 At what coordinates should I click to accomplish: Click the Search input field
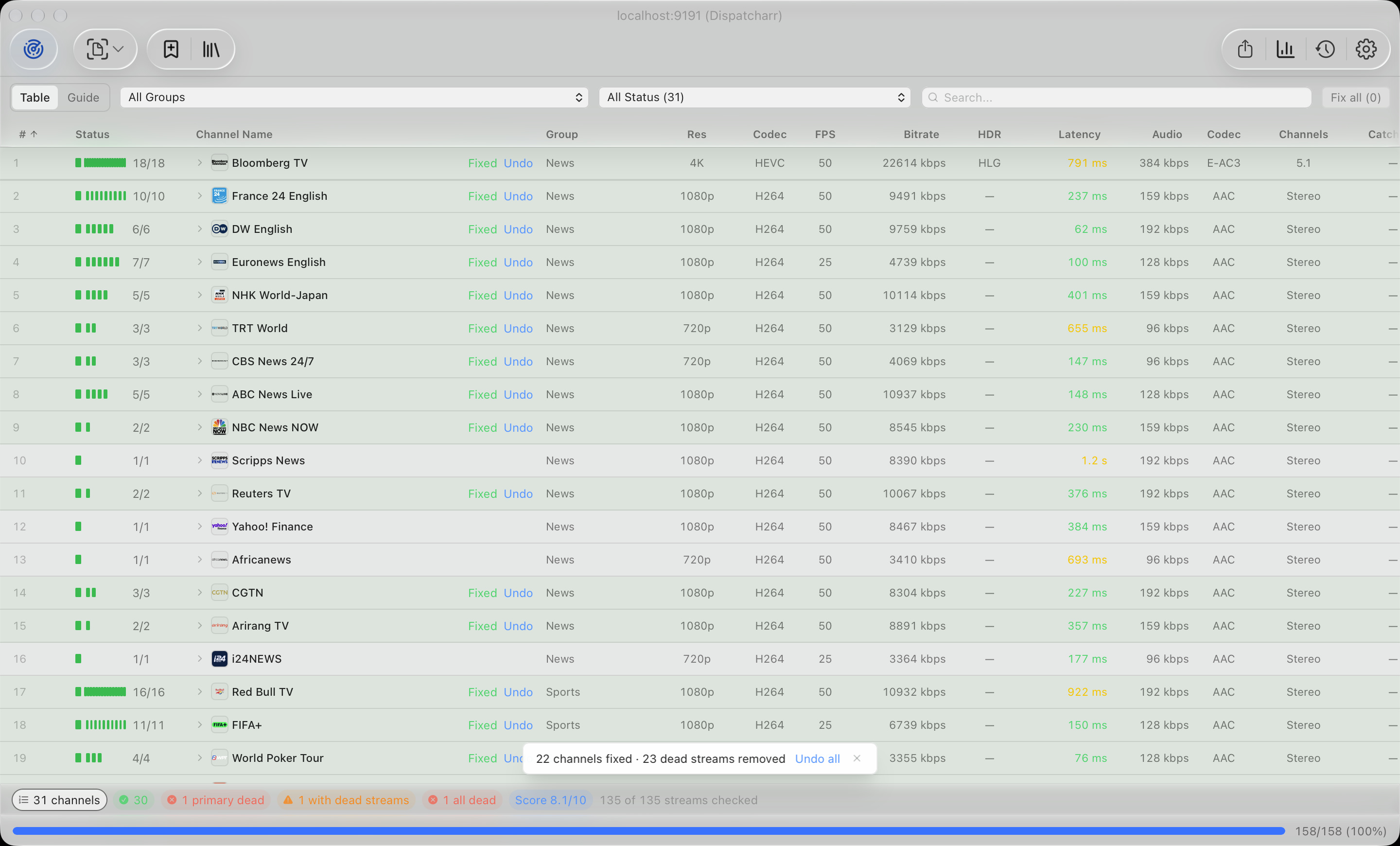pyautogui.click(x=1117, y=97)
